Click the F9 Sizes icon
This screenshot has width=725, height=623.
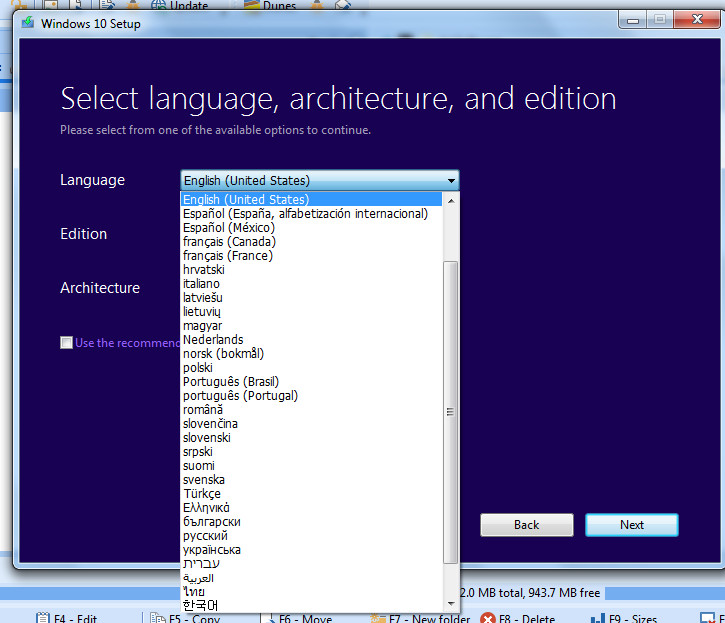pyautogui.click(x=597, y=618)
